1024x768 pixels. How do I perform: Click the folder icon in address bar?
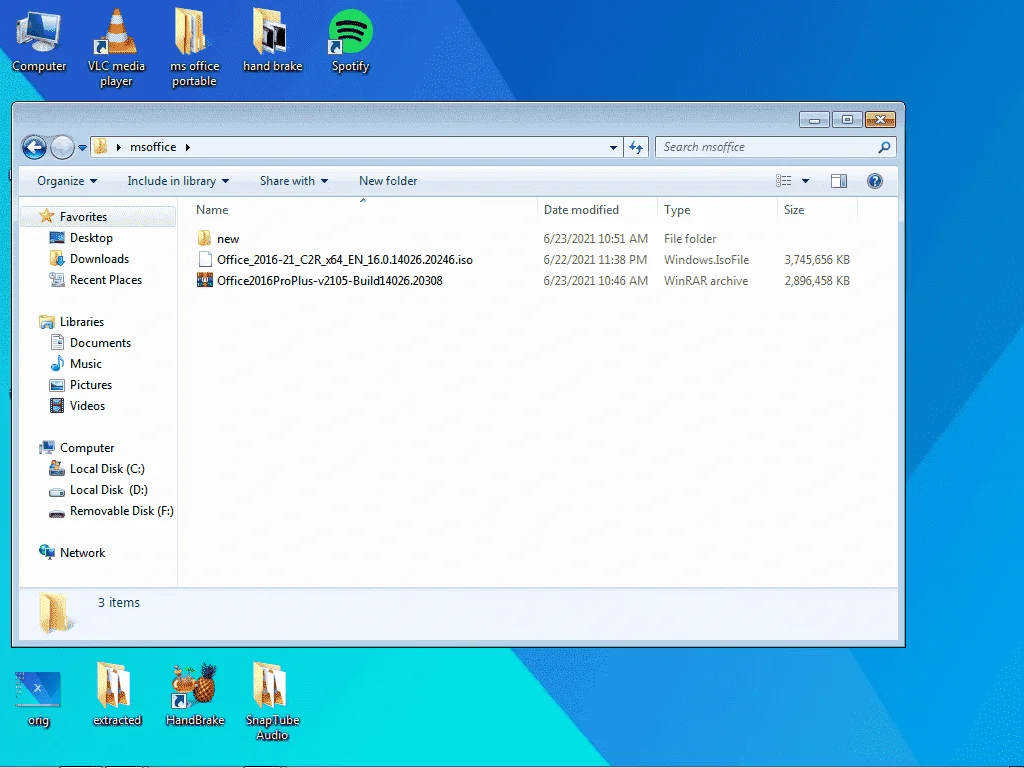100,147
